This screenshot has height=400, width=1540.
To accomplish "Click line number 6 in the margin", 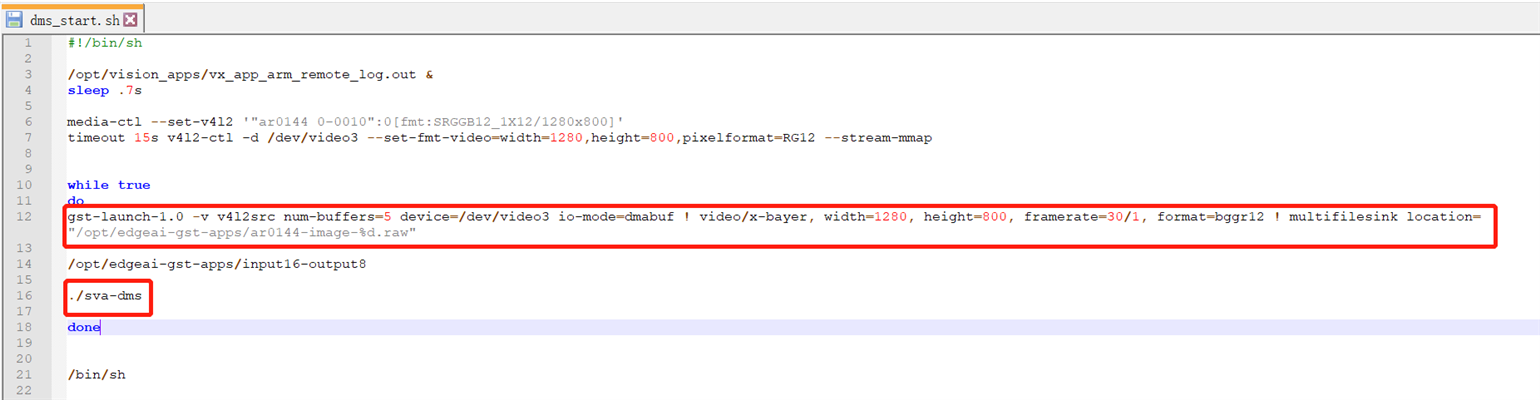I will tap(29, 122).
